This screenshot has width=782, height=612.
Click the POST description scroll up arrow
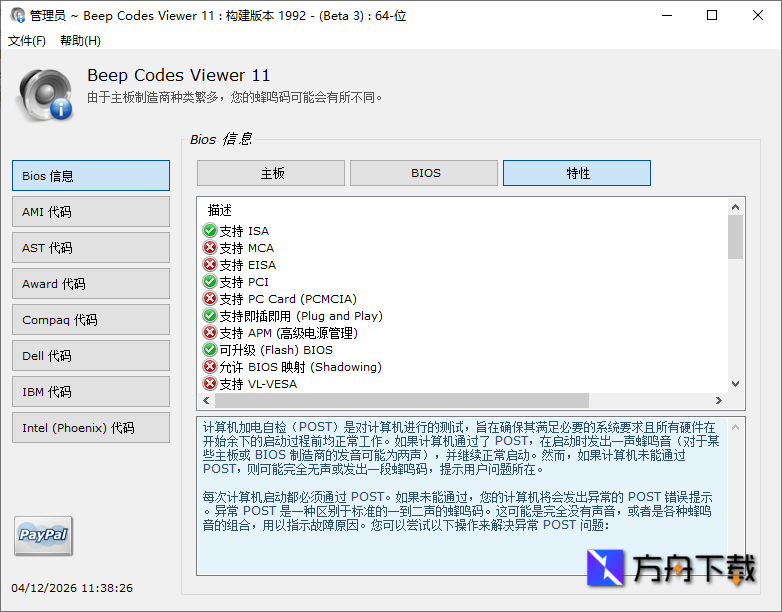tap(735, 427)
